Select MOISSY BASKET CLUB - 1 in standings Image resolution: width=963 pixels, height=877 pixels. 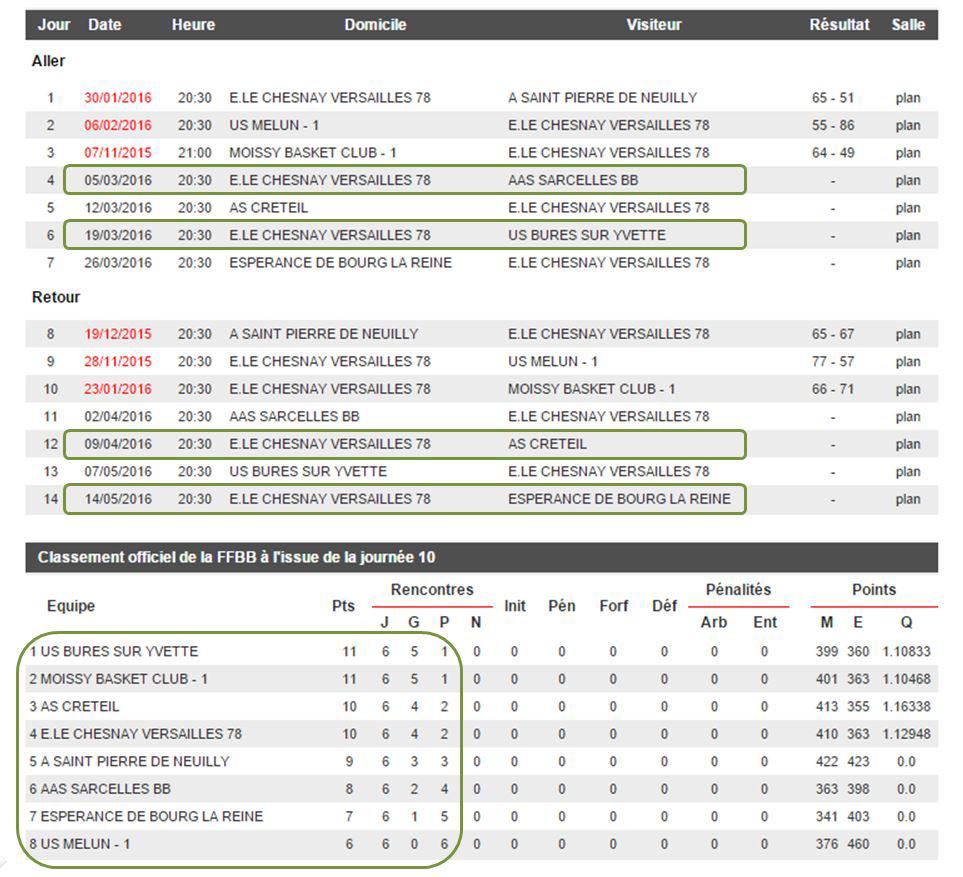124,679
